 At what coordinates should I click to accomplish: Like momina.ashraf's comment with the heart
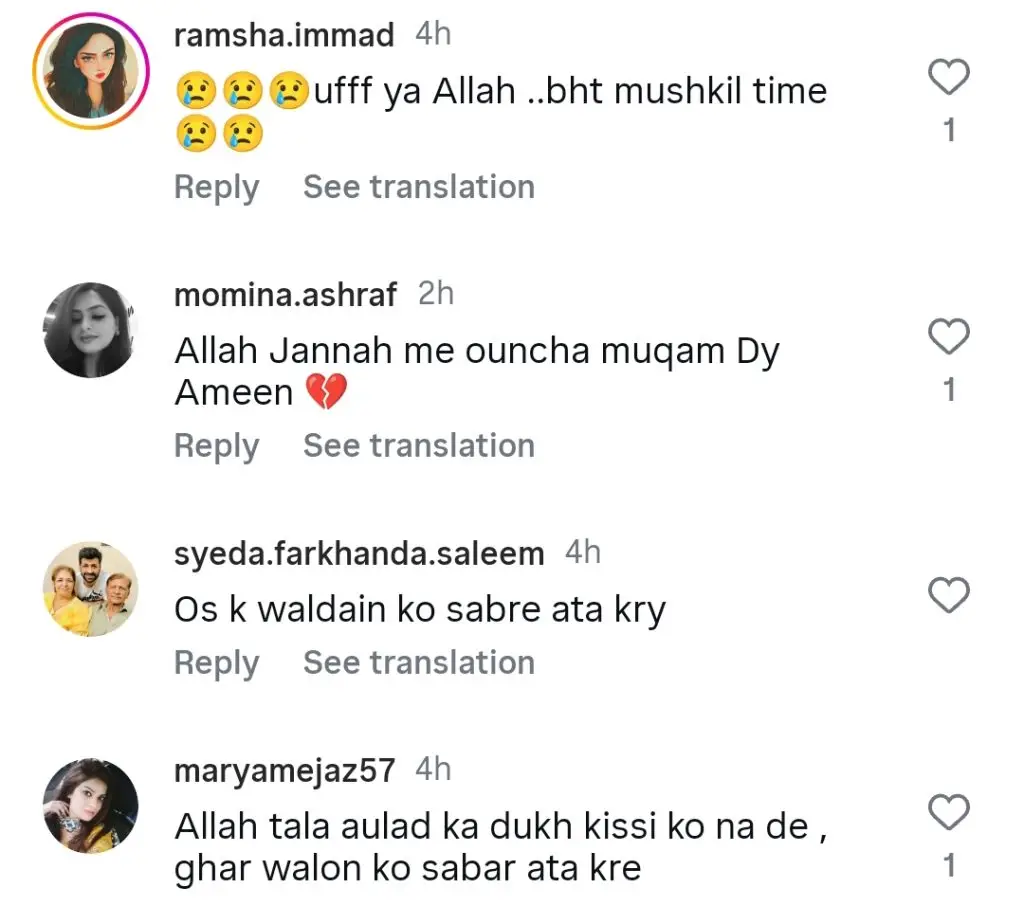tap(949, 338)
